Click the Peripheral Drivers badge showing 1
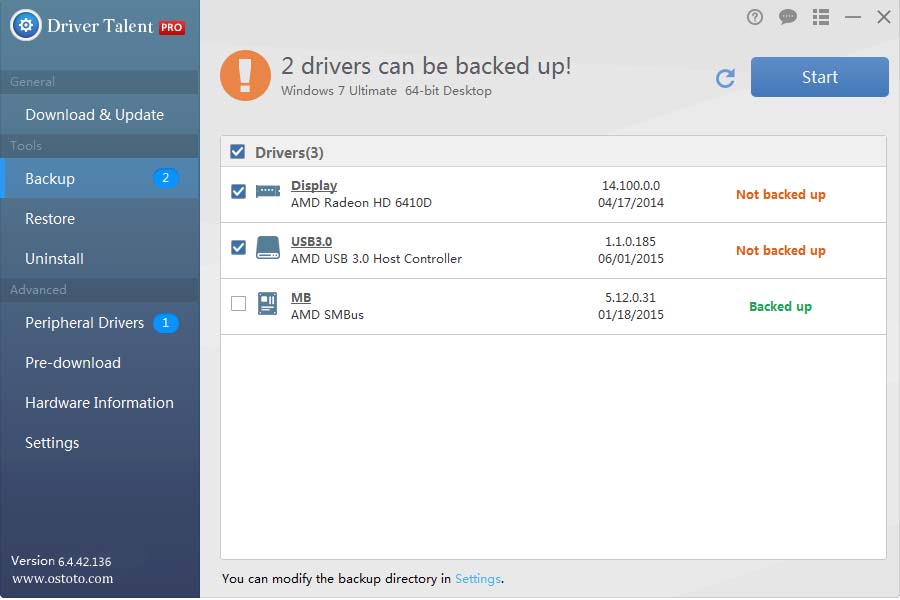 [165, 323]
